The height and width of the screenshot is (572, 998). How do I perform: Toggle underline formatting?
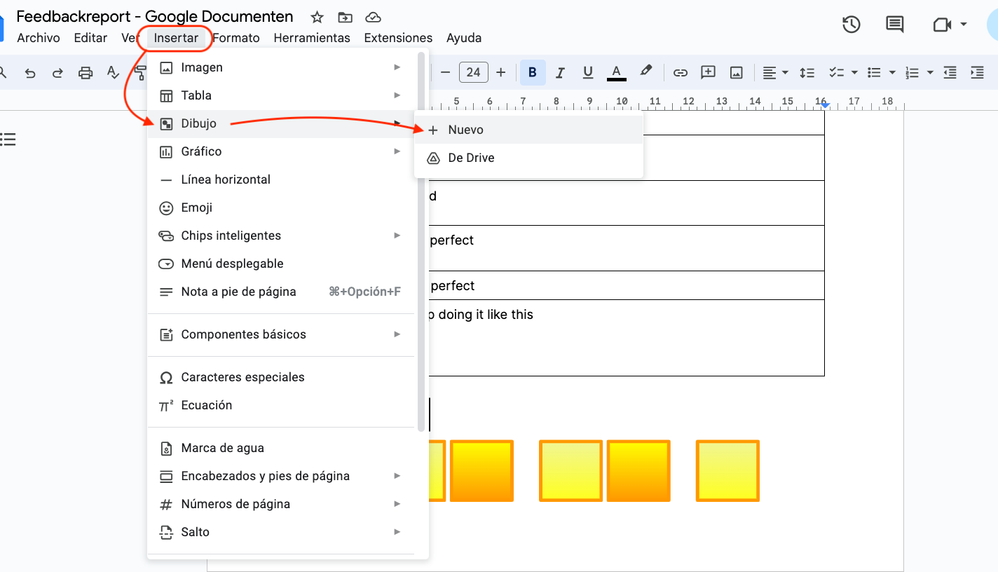[587, 73]
